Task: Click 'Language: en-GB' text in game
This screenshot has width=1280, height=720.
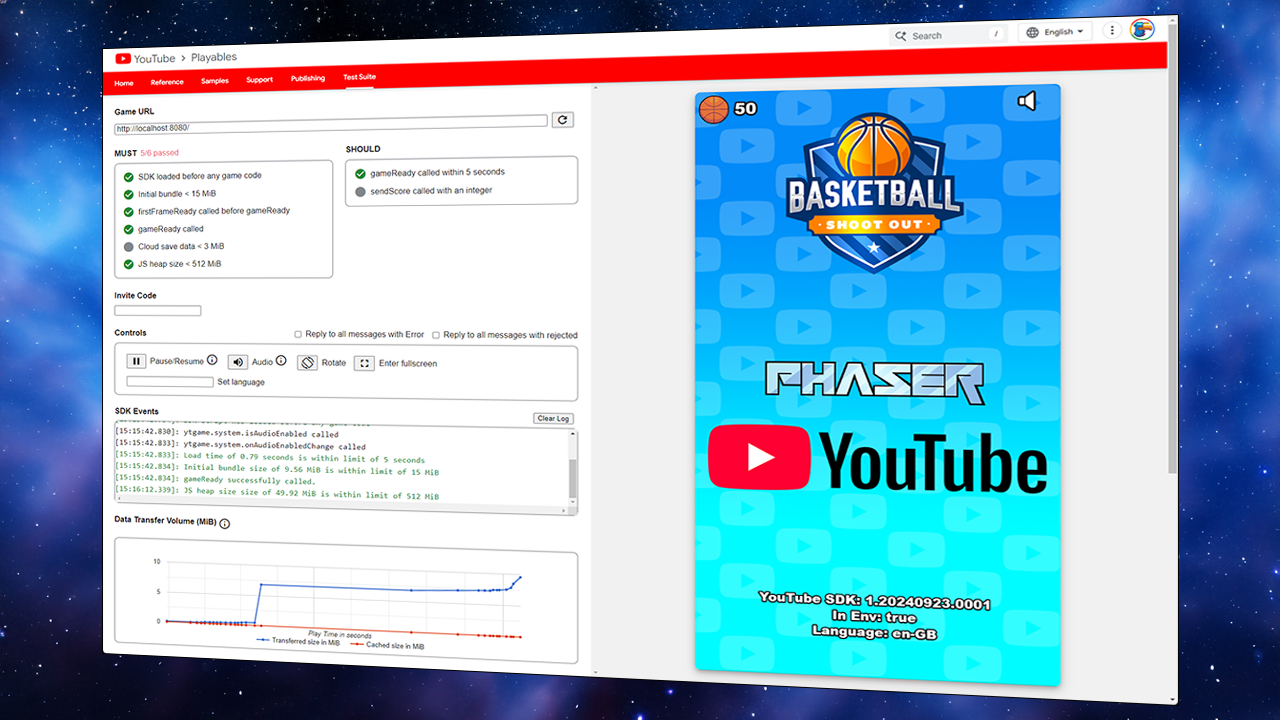Action: point(875,633)
